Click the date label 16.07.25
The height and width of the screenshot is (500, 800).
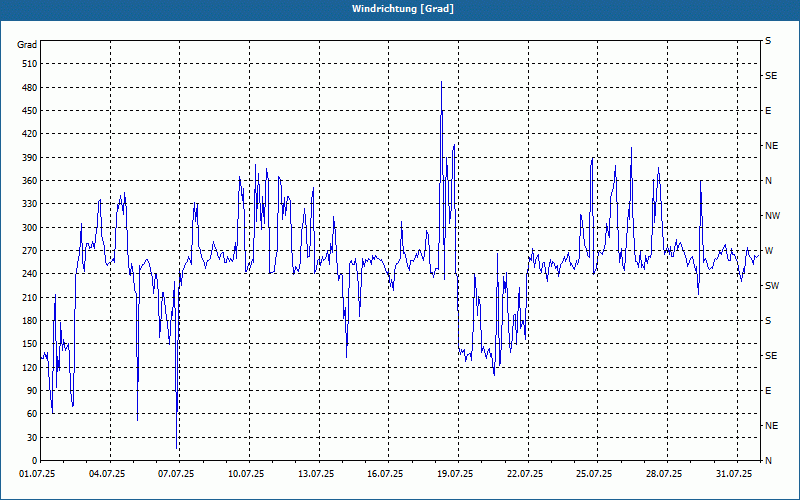click(385, 474)
